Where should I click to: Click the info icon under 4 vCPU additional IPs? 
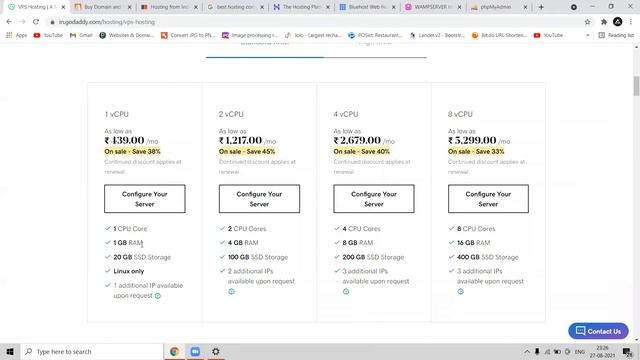click(x=346, y=291)
